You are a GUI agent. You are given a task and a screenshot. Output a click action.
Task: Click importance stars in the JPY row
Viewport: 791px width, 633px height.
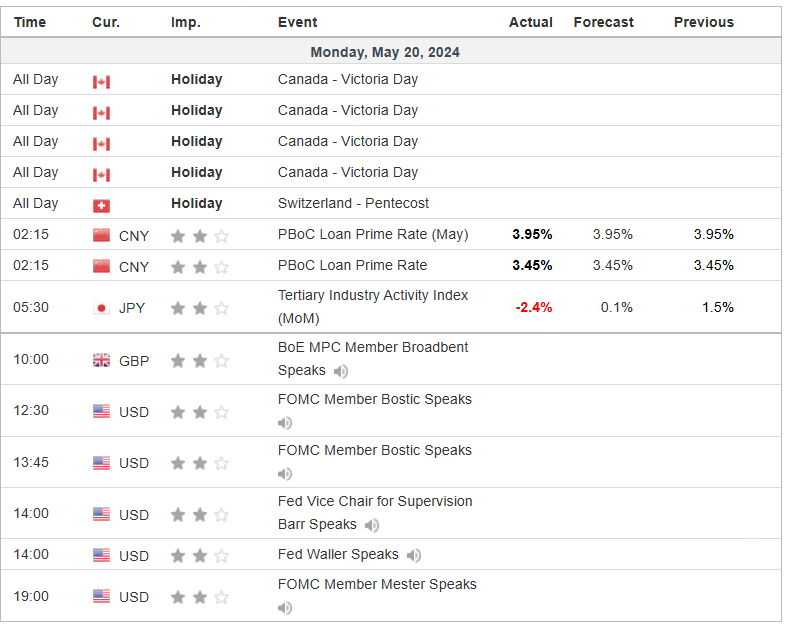click(x=199, y=308)
